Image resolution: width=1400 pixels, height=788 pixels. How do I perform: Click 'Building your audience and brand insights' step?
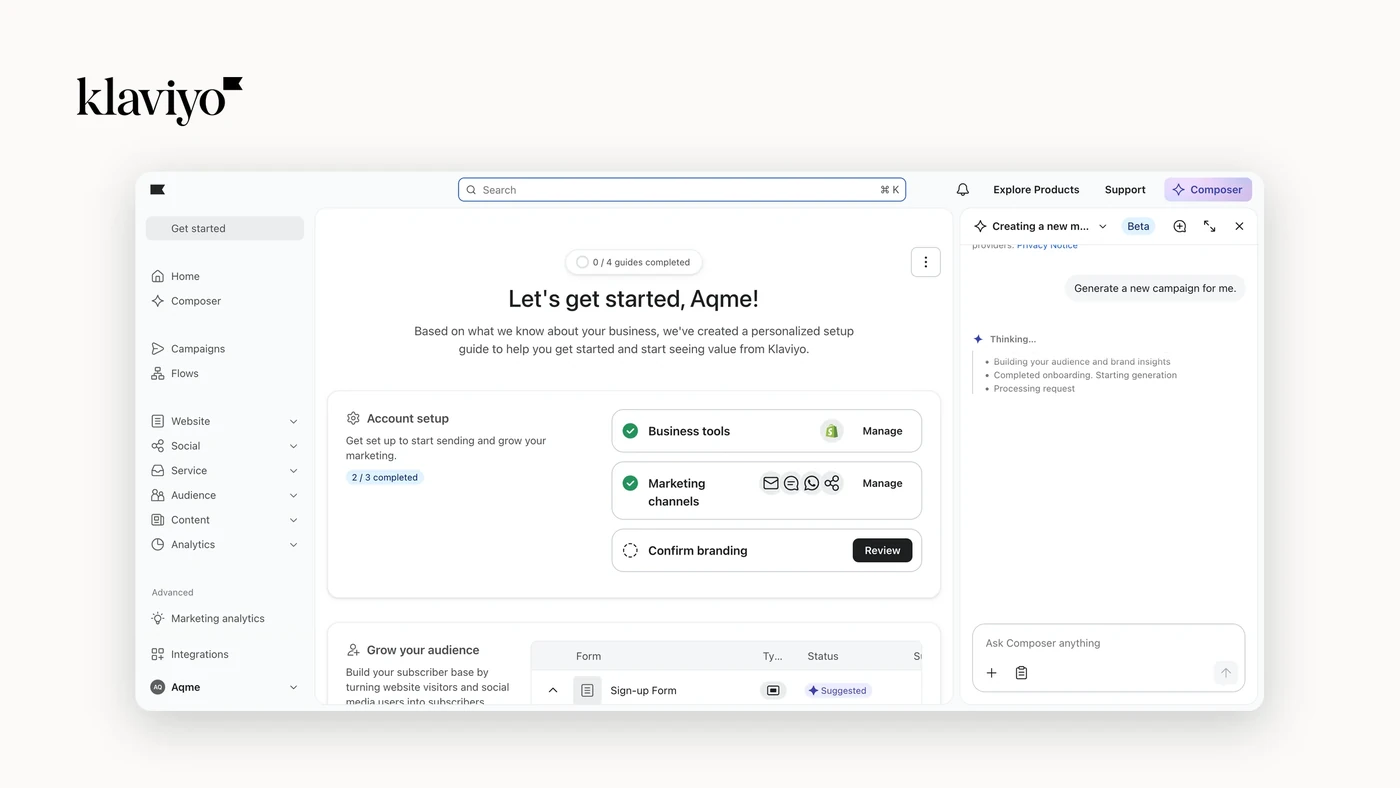(x=1082, y=362)
